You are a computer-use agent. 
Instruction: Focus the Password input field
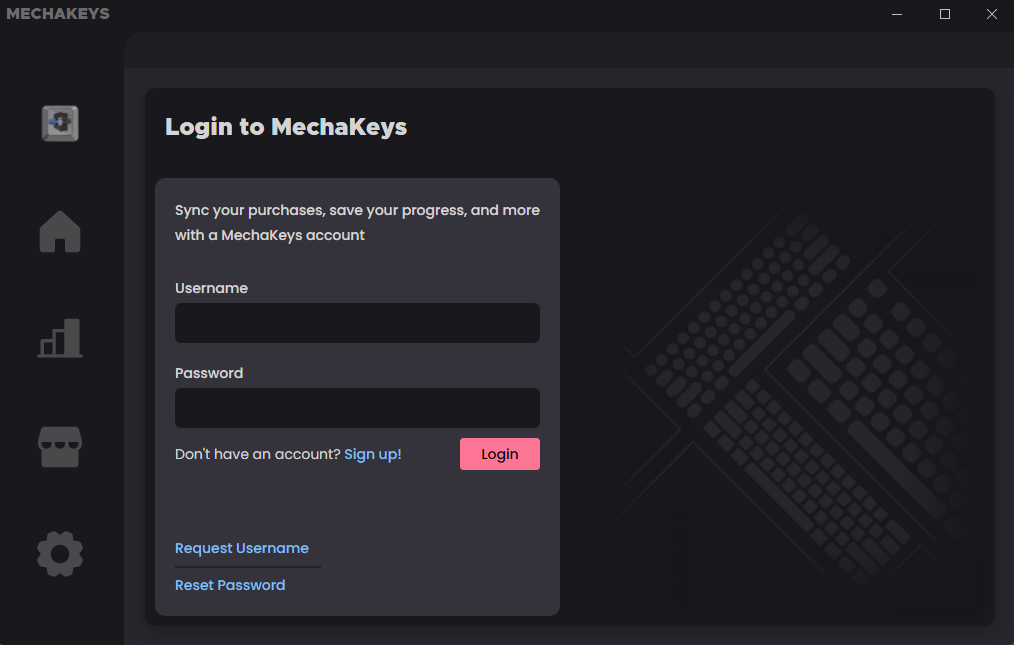[357, 407]
